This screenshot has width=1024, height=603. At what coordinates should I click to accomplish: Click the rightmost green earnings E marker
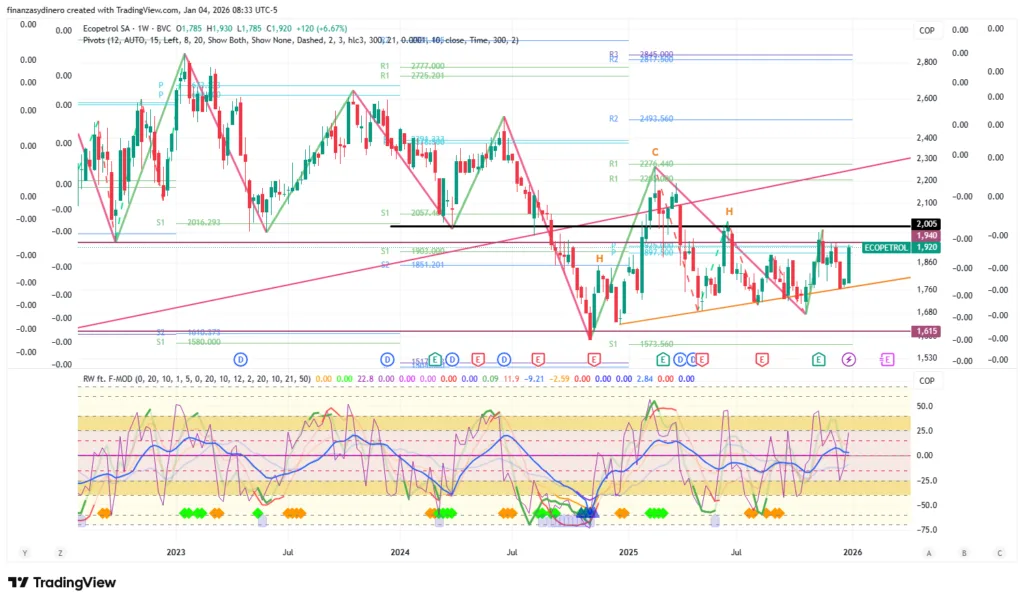(819, 359)
